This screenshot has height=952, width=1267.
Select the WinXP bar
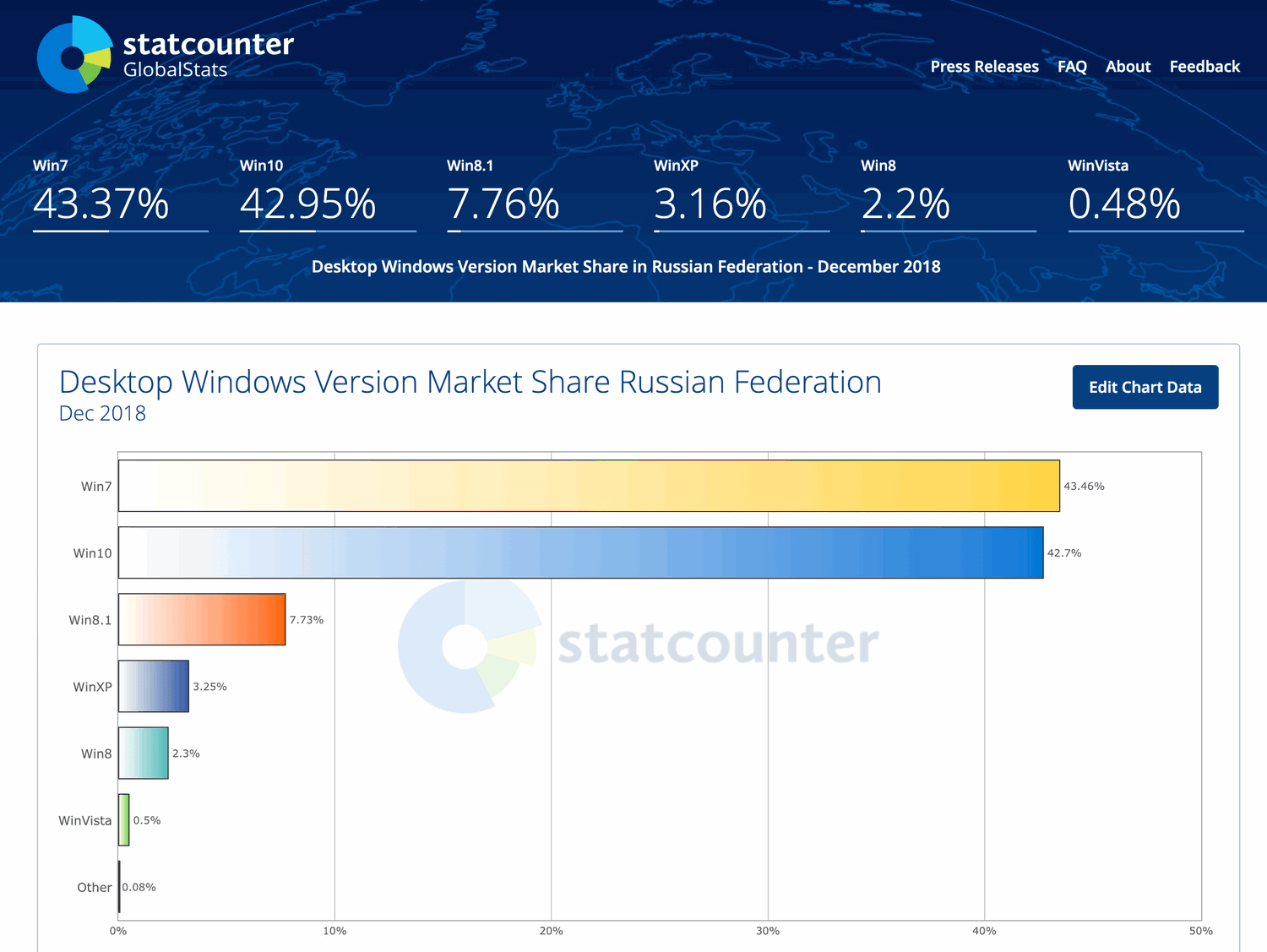point(154,686)
